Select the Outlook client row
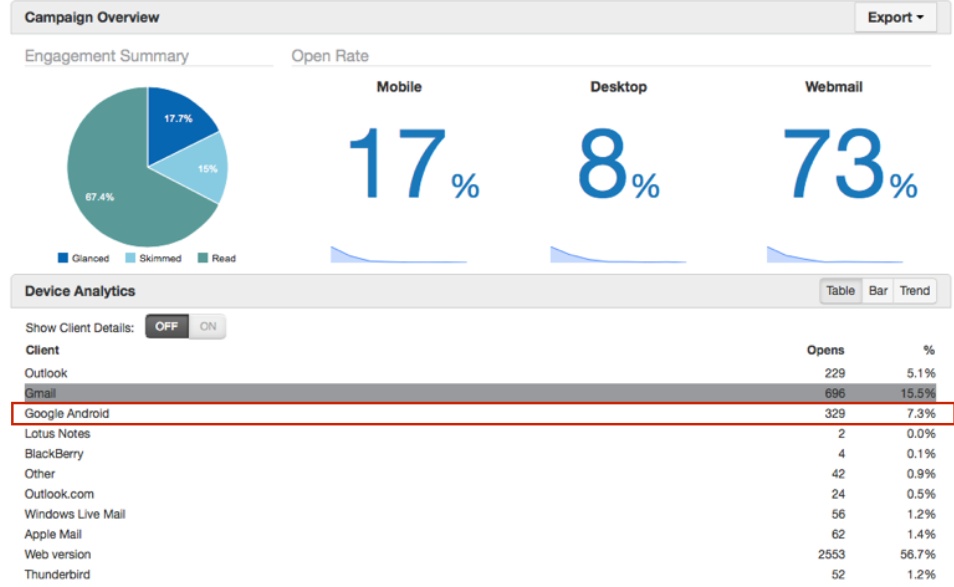 [480, 373]
